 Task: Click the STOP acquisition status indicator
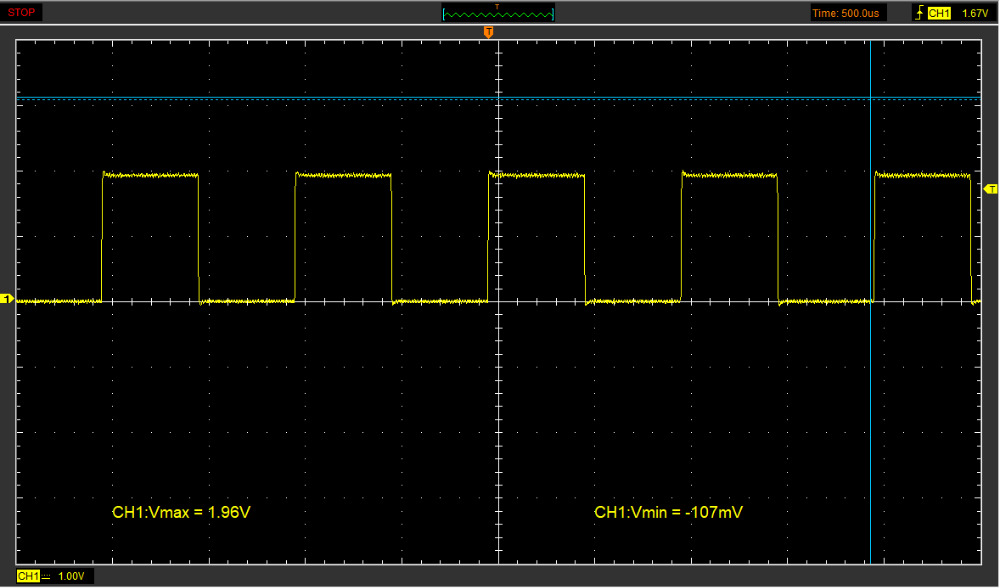(21, 12)
